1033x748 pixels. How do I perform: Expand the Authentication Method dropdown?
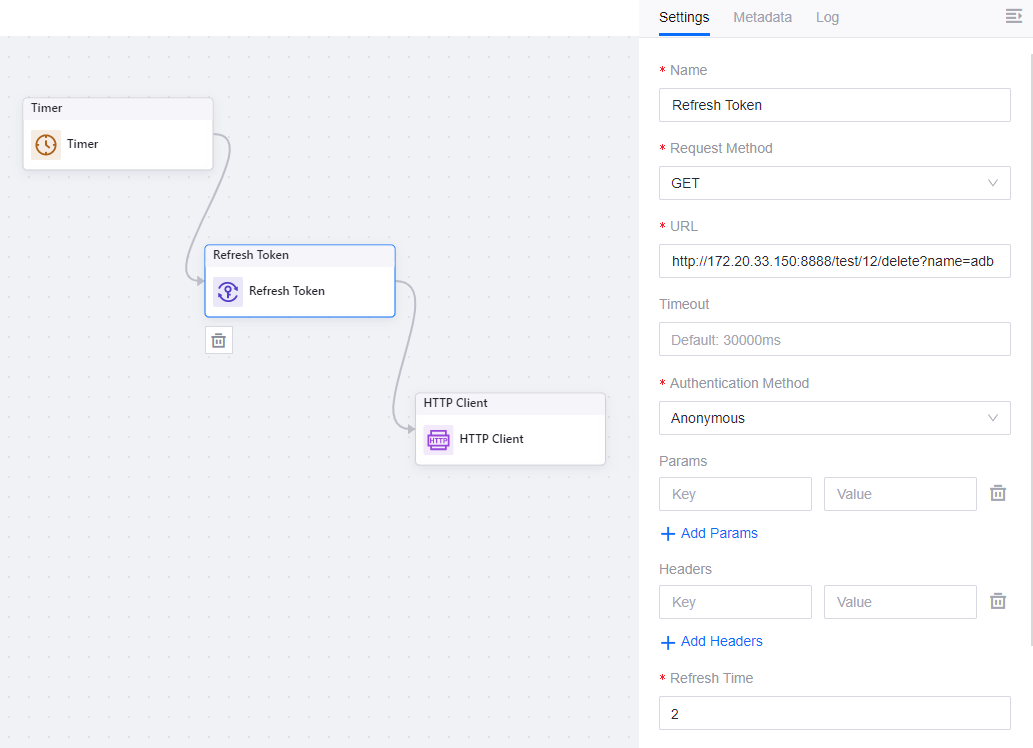[834, 418]
